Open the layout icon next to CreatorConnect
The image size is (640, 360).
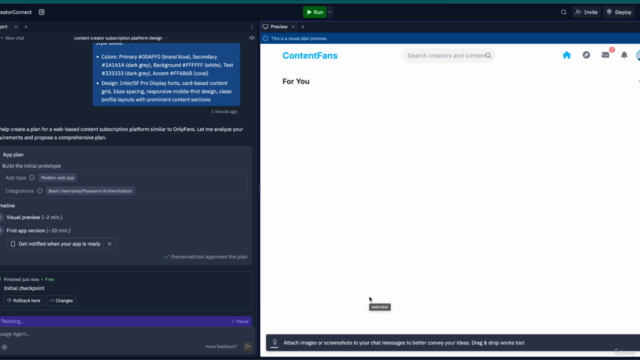[x=42, y=12]
